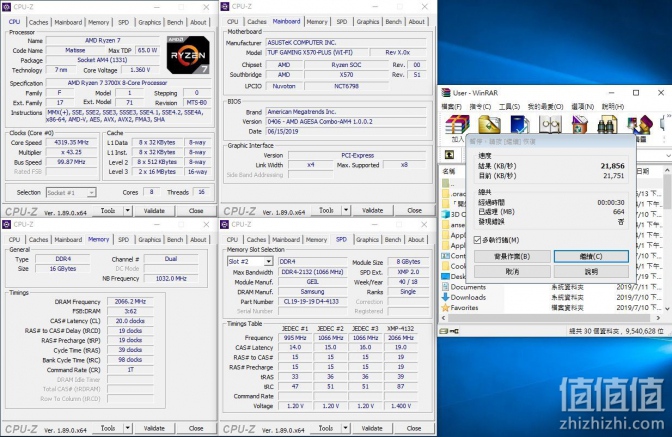The width and height of the screenshot is (672, 437).
Task: Sort by the 日期 date column header
Action: tap(643, 171)
